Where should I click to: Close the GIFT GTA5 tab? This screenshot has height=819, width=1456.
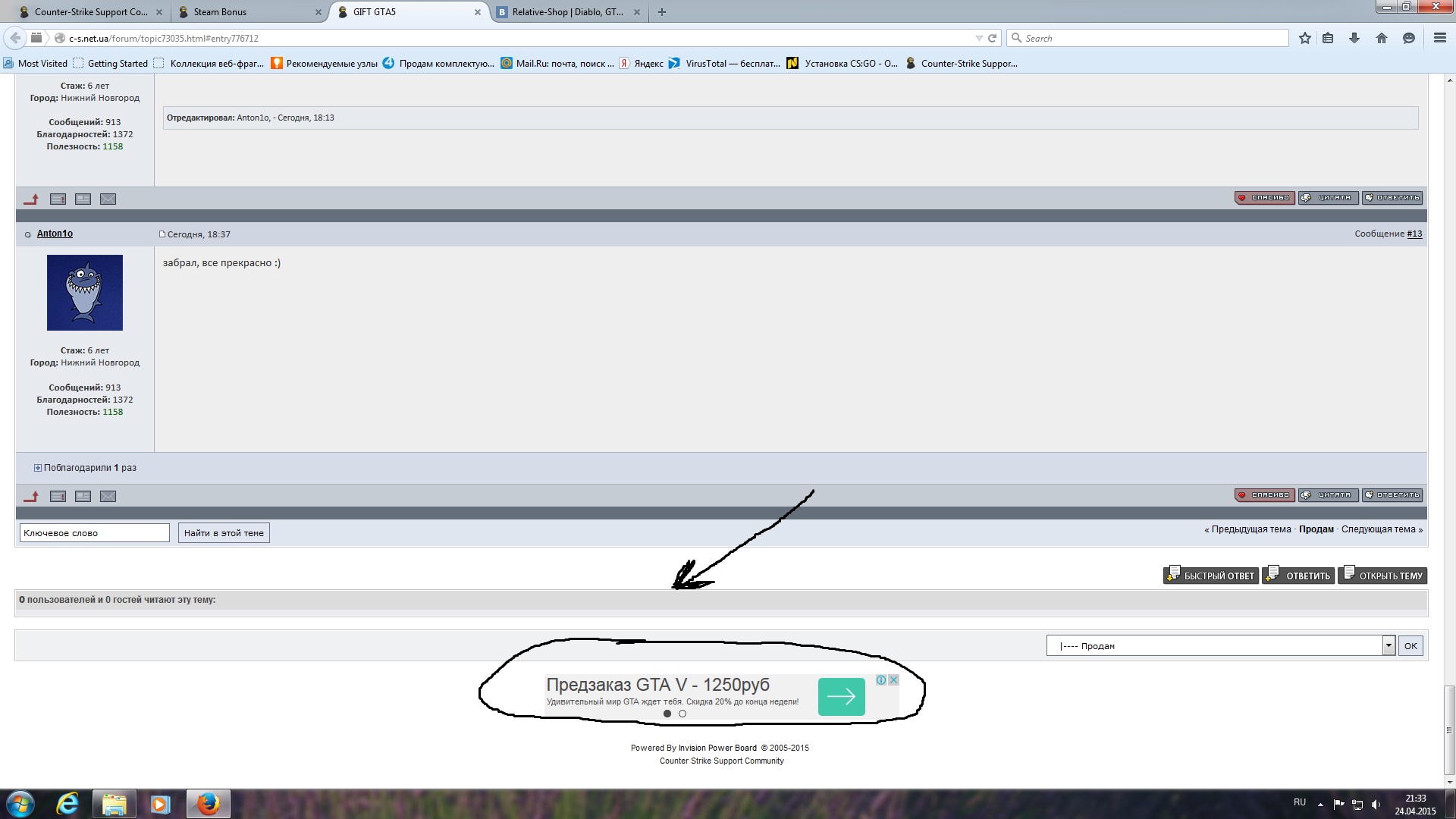pyautogui.click(x=478, y=12)
